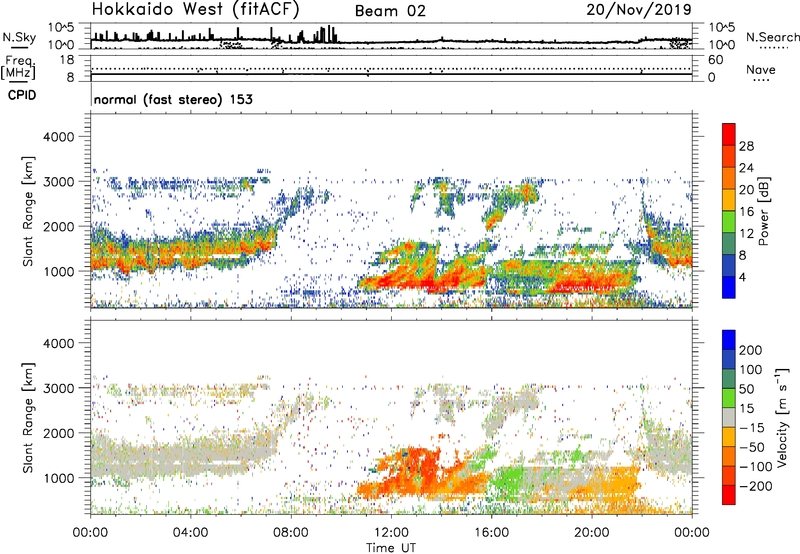Click power scale value '16'
The width and height of the screenshot is (800, 554).
point(746,212)
